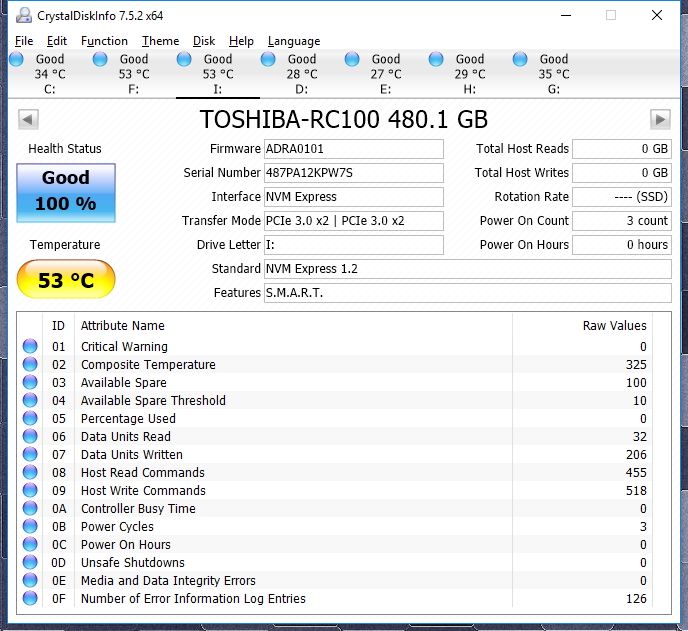Select the H: drive status icon
Image resolution: width=688 pixels, height=631 pixels.
click(x=436, y=60)
